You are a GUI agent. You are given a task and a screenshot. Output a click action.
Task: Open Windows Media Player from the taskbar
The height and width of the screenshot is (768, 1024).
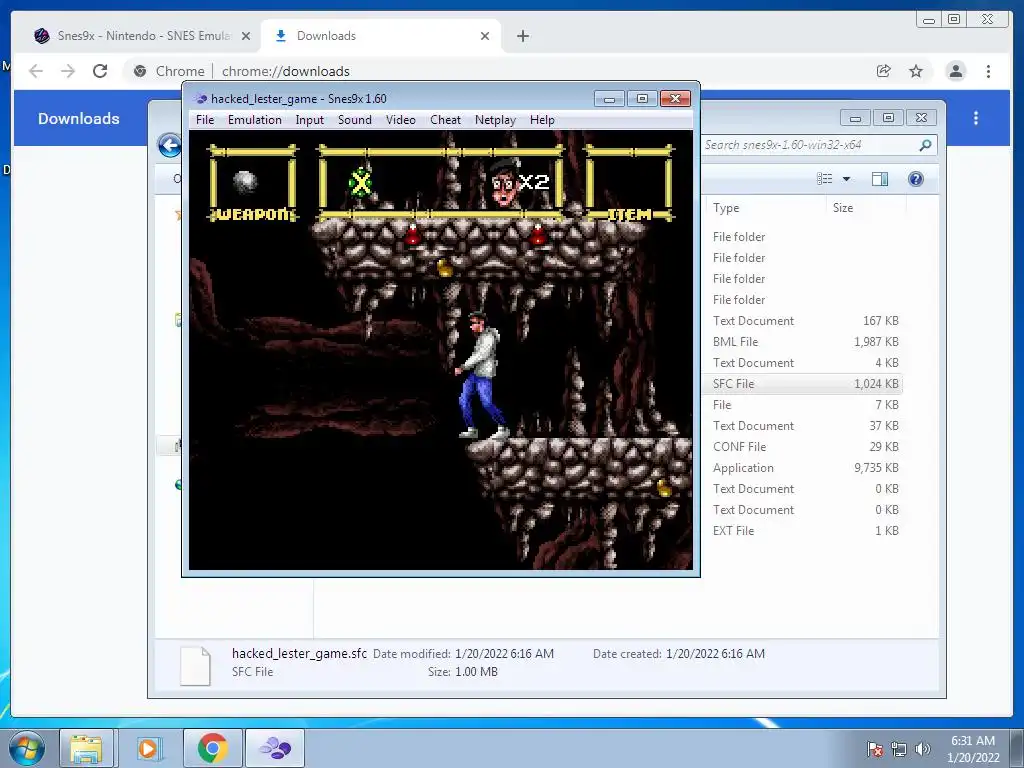(x=149, y=748)
